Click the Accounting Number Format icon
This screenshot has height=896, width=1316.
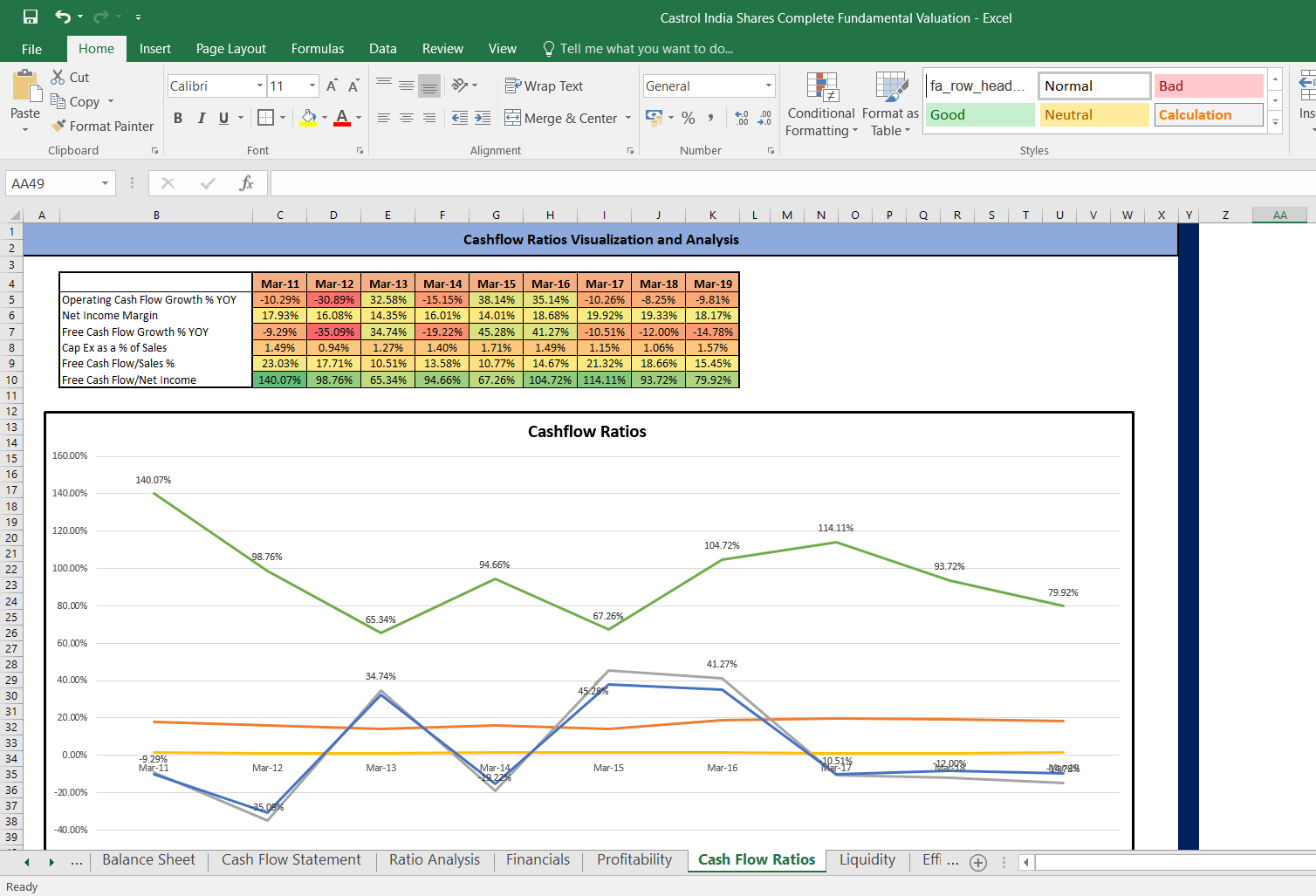tap(654, 117)
